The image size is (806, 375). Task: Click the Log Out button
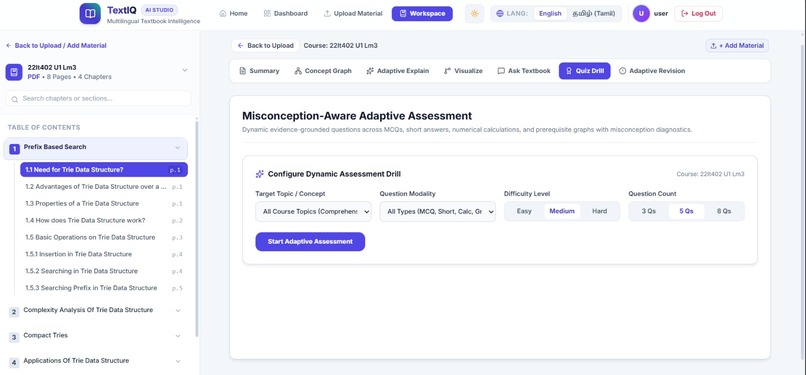[x=698, y=13]
